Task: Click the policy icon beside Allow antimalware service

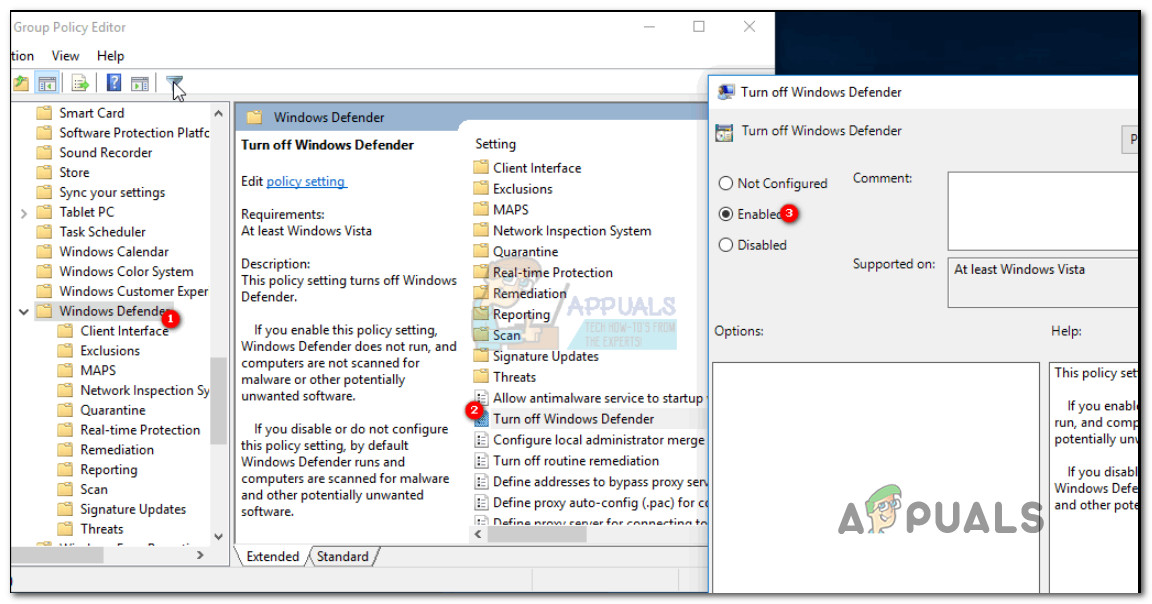Action: pyautogui.click(x=481, y=398)
